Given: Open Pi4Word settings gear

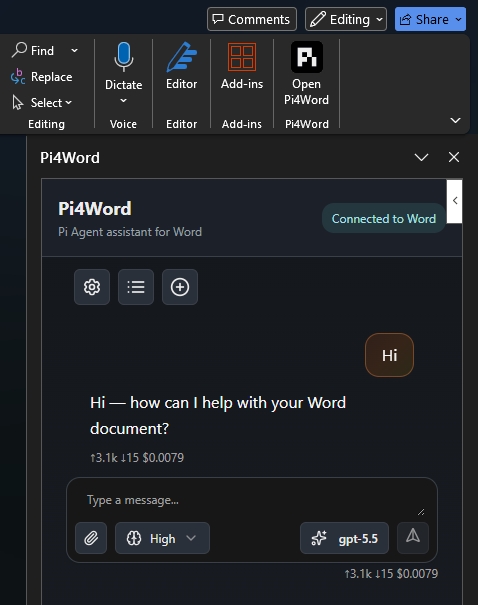Looking at the screenshot, I should coord(92,287).
